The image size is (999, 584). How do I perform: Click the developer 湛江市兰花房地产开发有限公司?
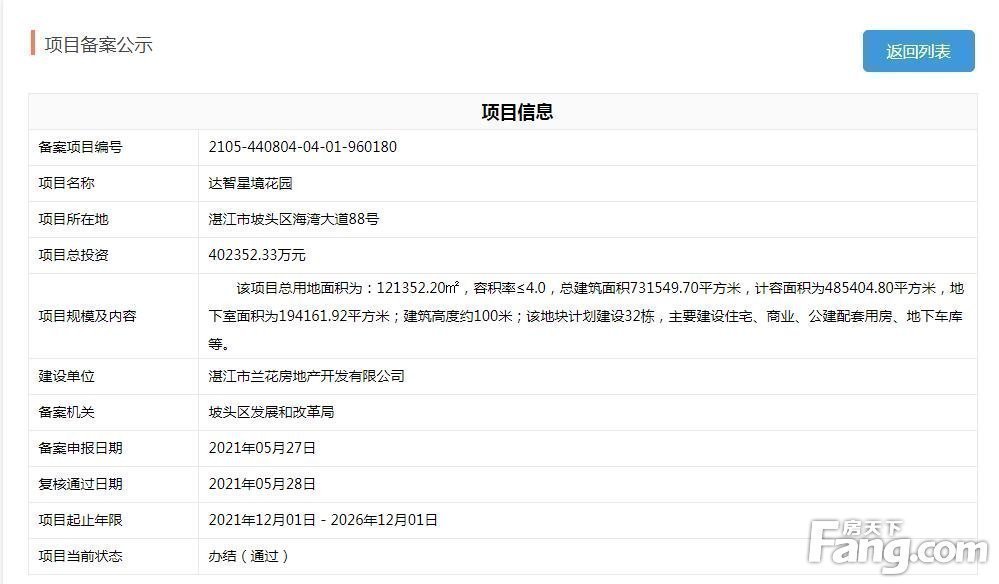point(306,376)
